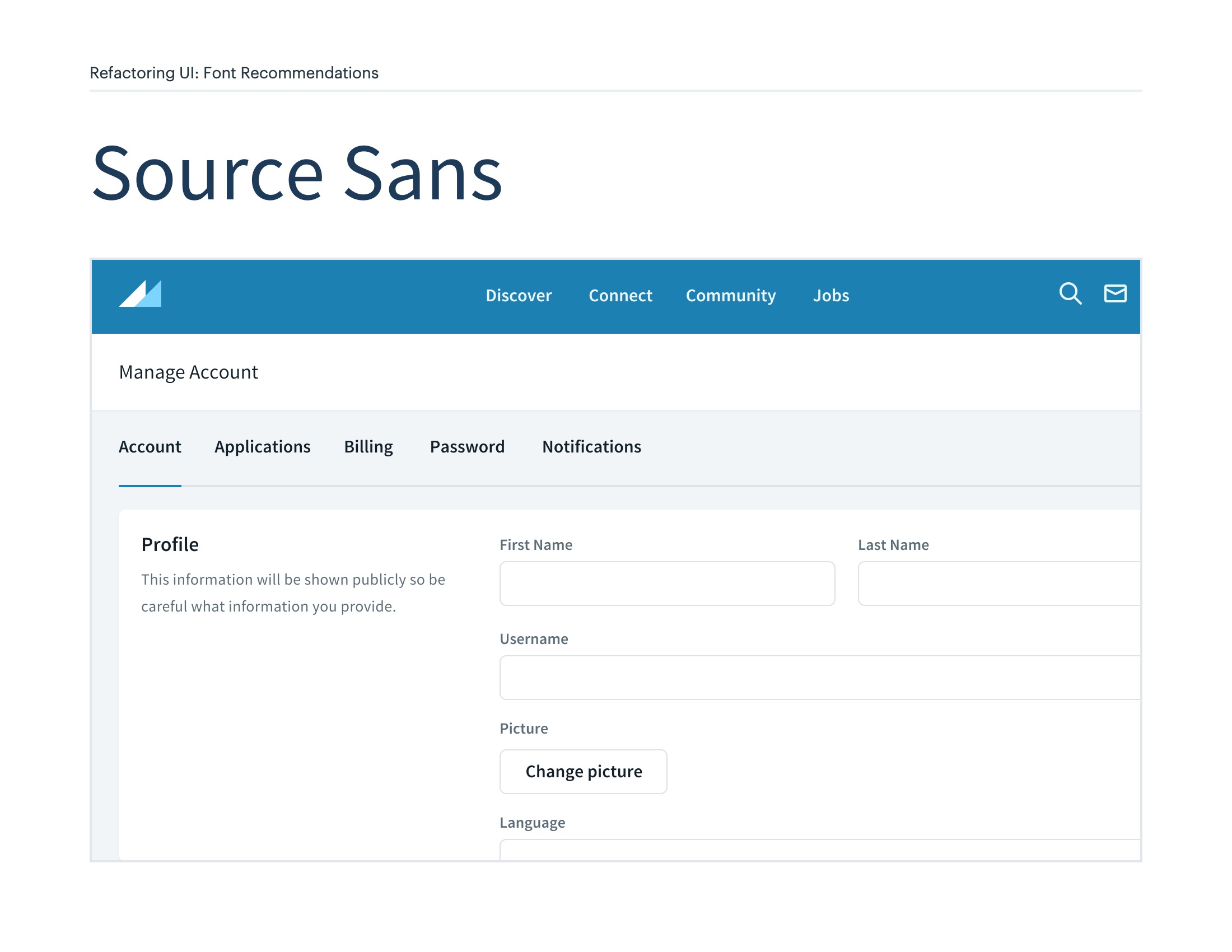Select the Account tab
This screenshot has height=952, width=1232.
[150, 447]
